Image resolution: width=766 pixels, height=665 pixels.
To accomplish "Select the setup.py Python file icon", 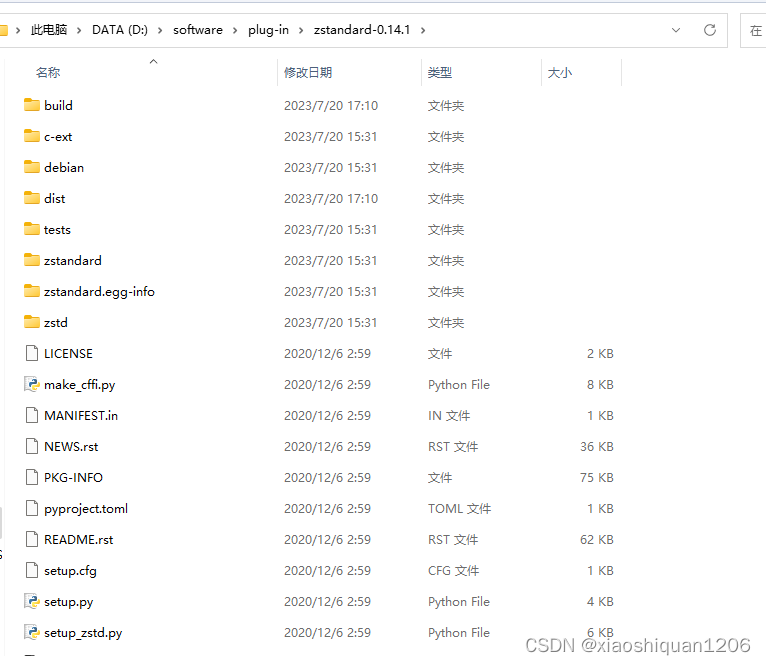I will click(x=32, y=601).
